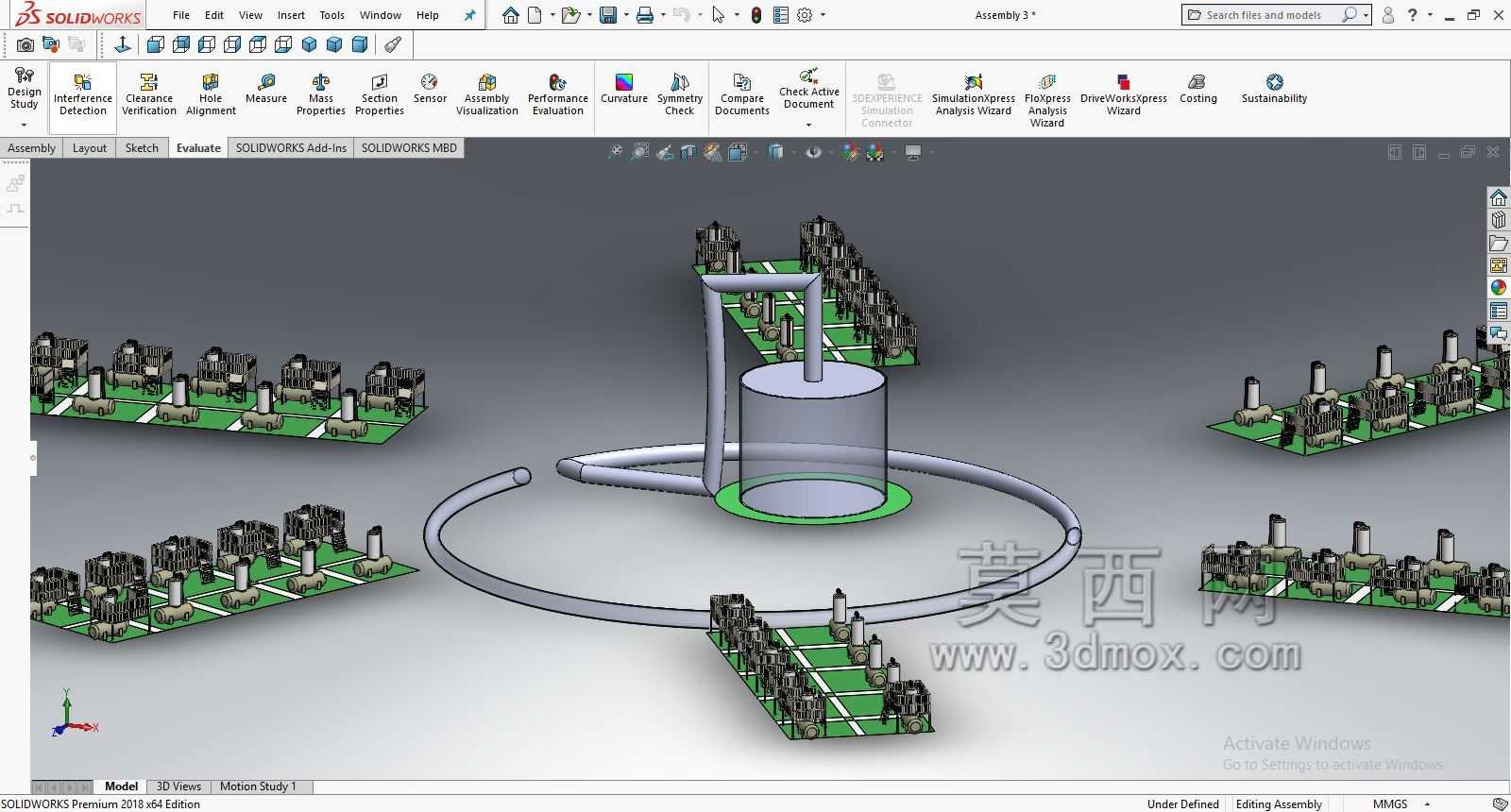1511x812 pixels.
Task: Open the Save dropdown arrow
Action: [x=625, y=15]
